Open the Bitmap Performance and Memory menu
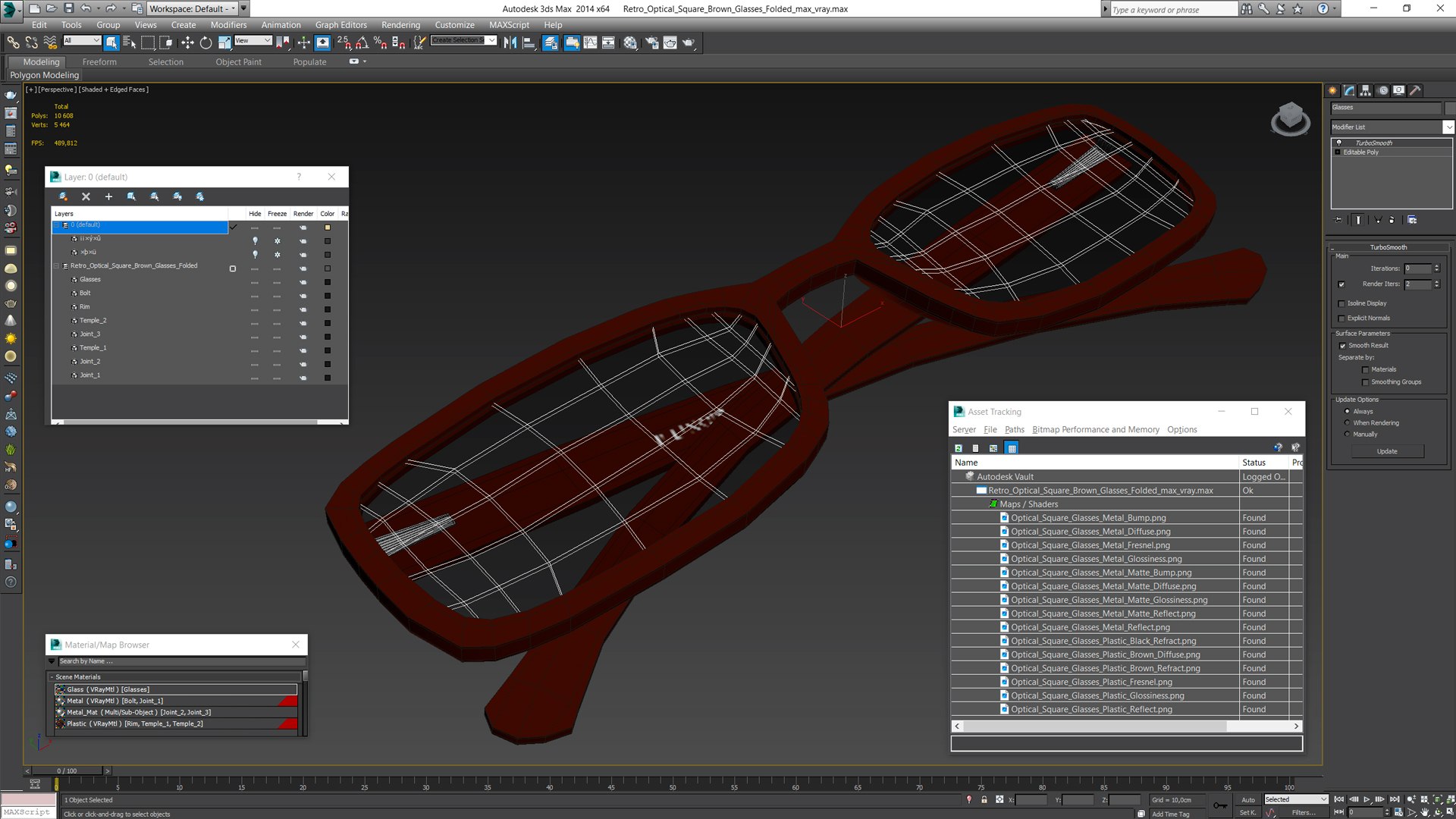 (1095, 430)
